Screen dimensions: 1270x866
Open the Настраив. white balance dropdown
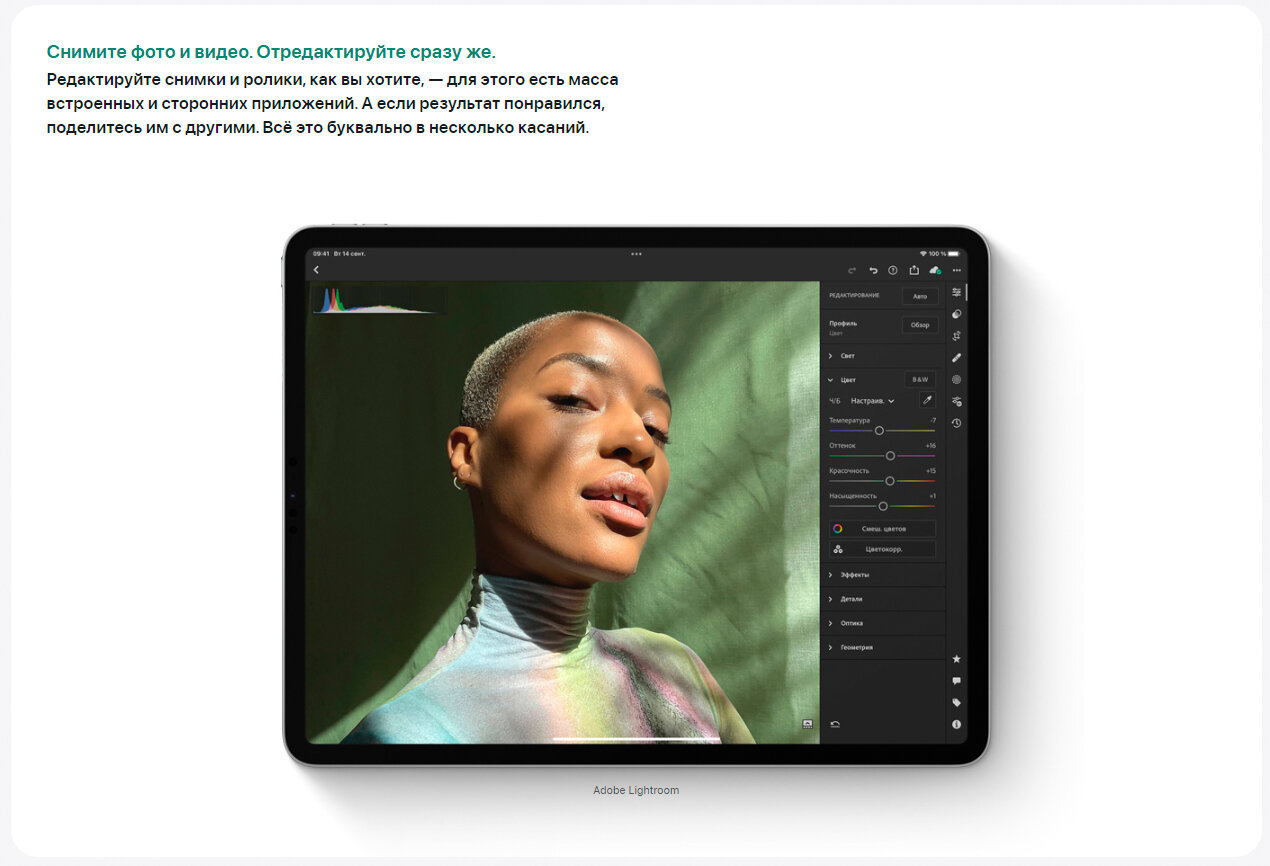point(872,401)
